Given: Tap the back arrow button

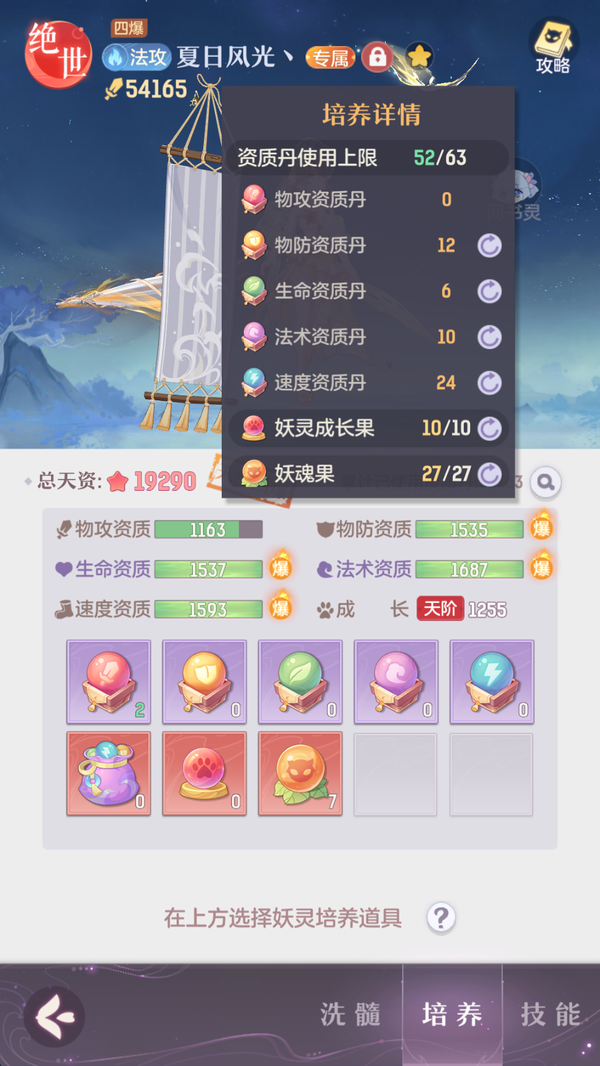Looking at the screenshot, I should pyautogui.click(x=54, y=1016).
